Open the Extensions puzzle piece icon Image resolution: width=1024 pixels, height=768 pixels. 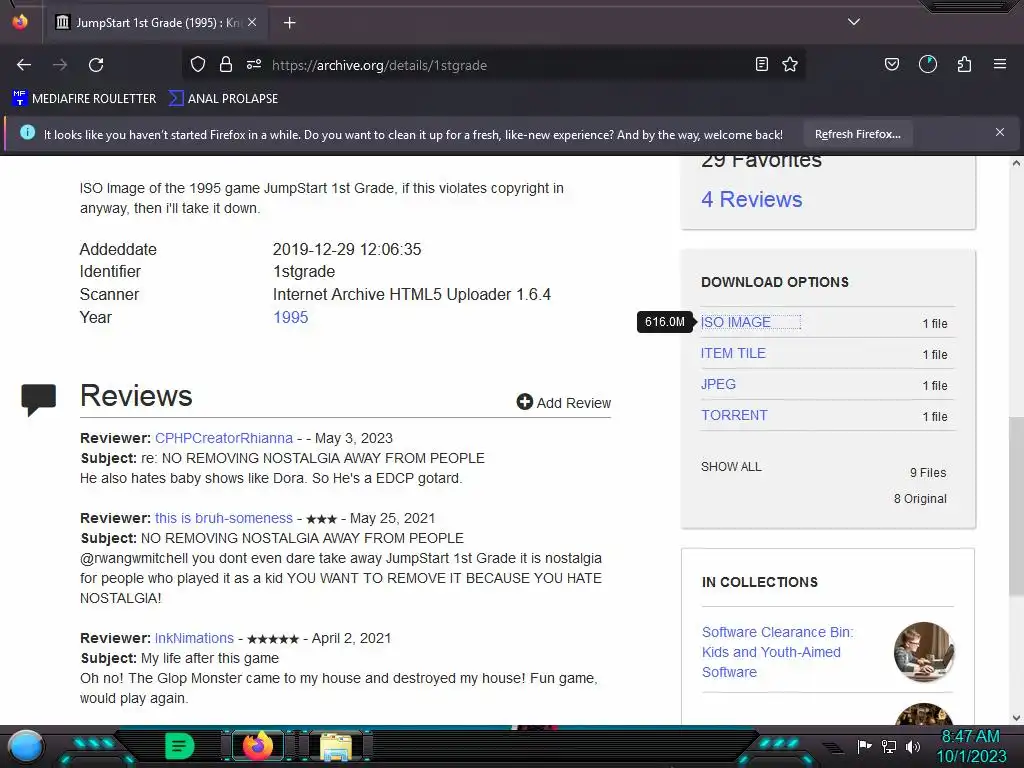pyautogui.click(x=964, y=64)
